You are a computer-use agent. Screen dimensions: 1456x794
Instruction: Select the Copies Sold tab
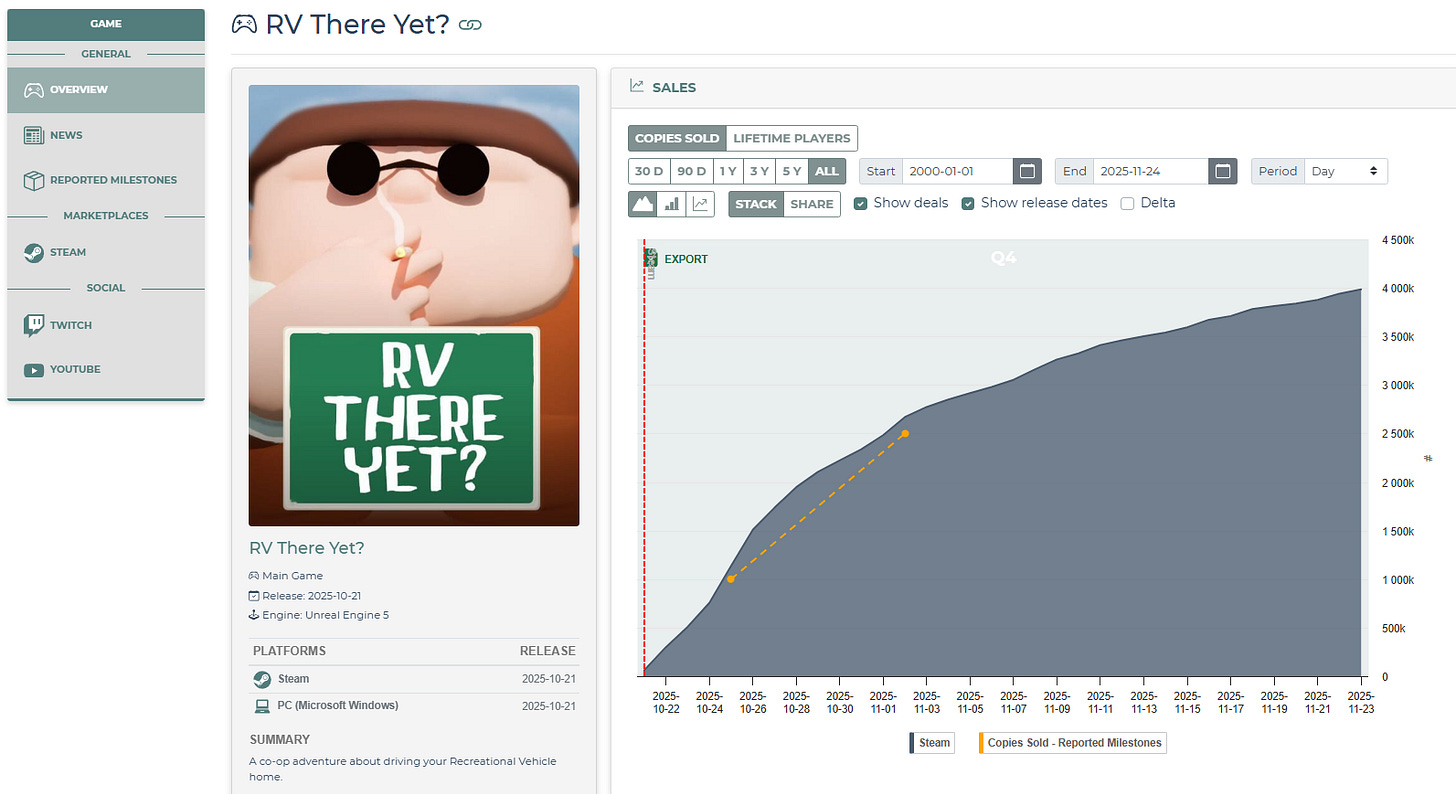(677, 138)
